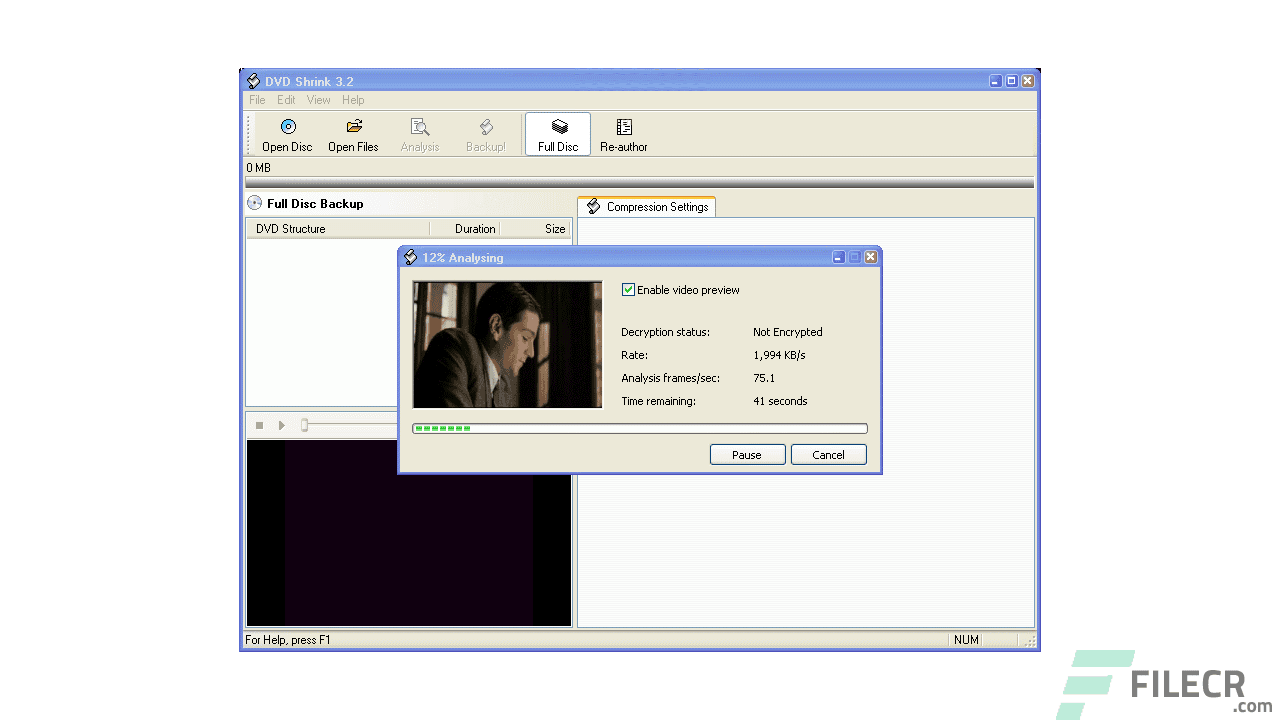Select the Compression Settings tab
The image size is (1280, 720).
655,206
